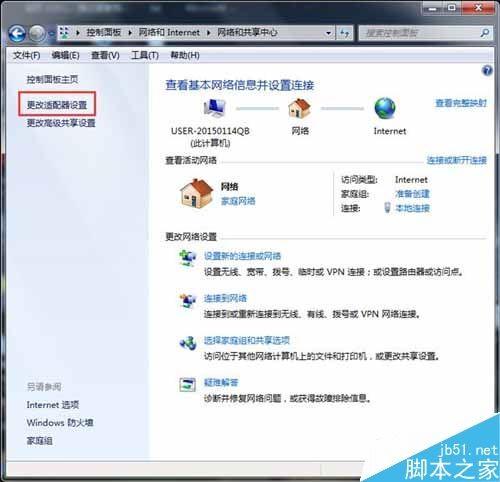
Task: Click the 网络 label under house icon
Action: tap(300, 131)
